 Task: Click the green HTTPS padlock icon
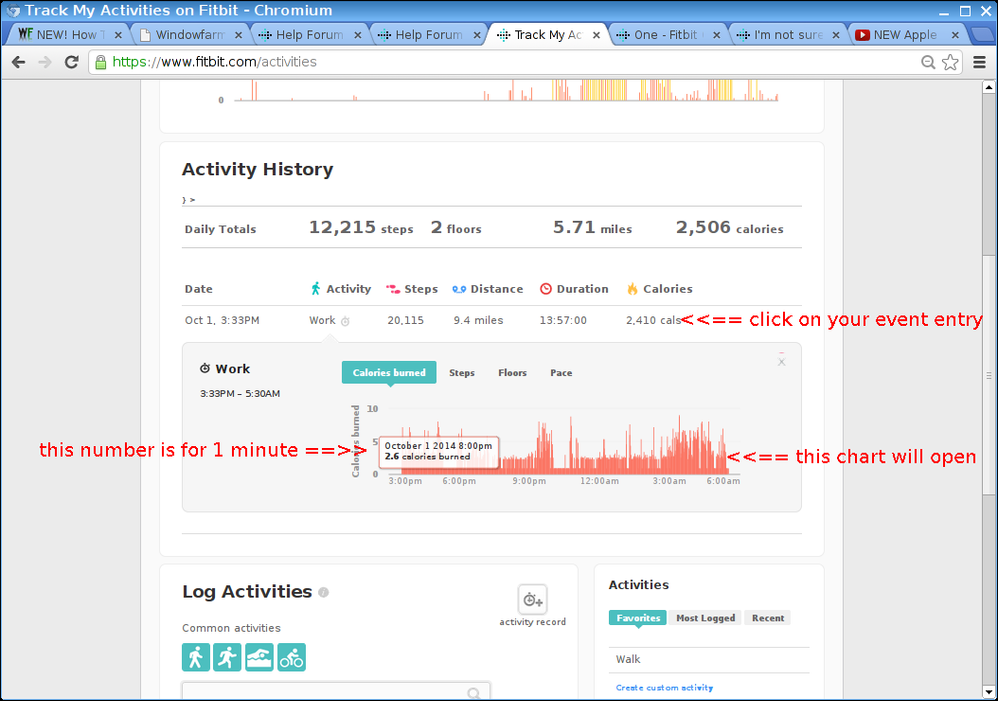(x=101, y=62)
